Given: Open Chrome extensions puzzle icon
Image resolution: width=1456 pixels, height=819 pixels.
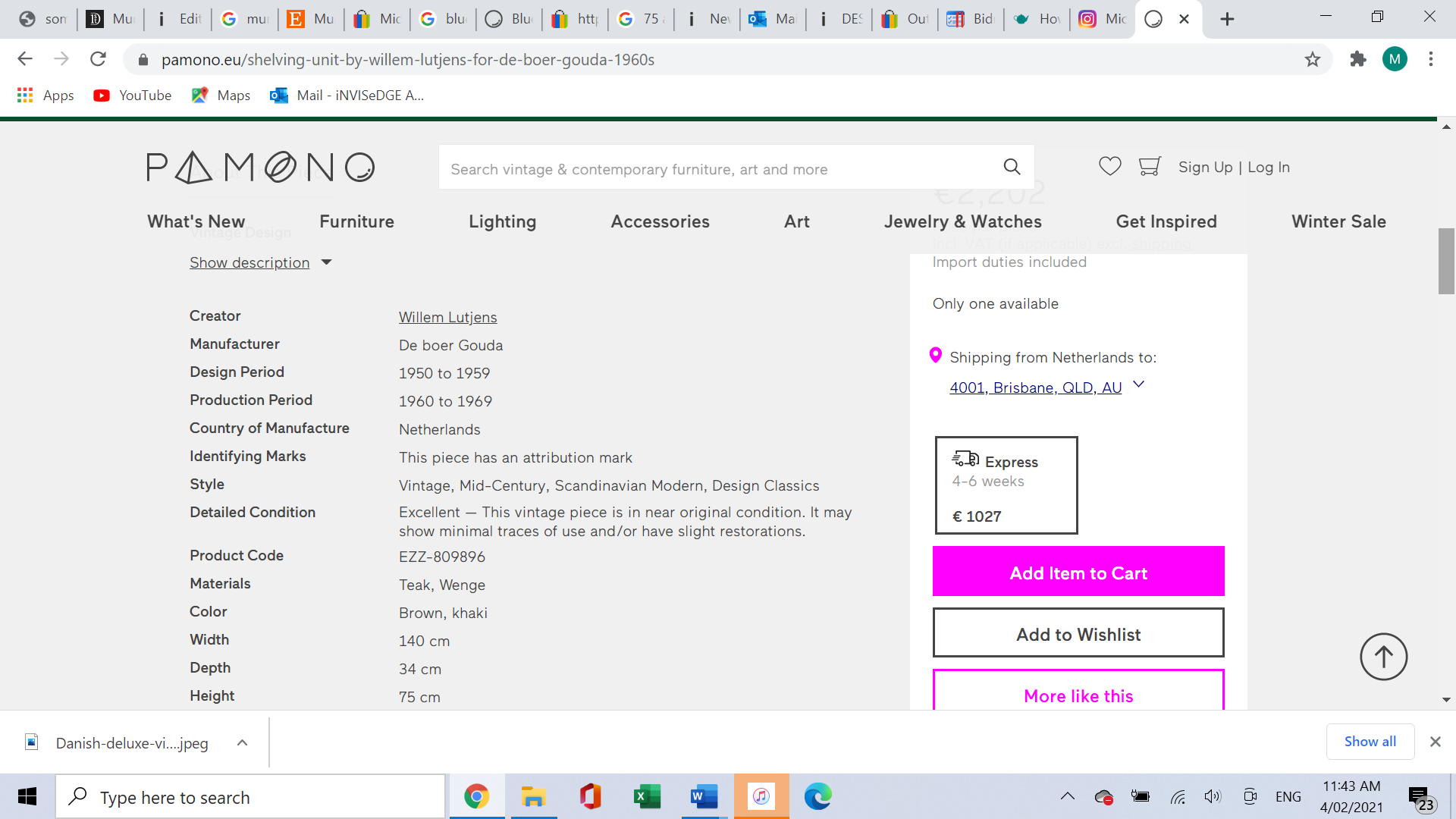Looking at the screenshot, I should (1357, 59).
